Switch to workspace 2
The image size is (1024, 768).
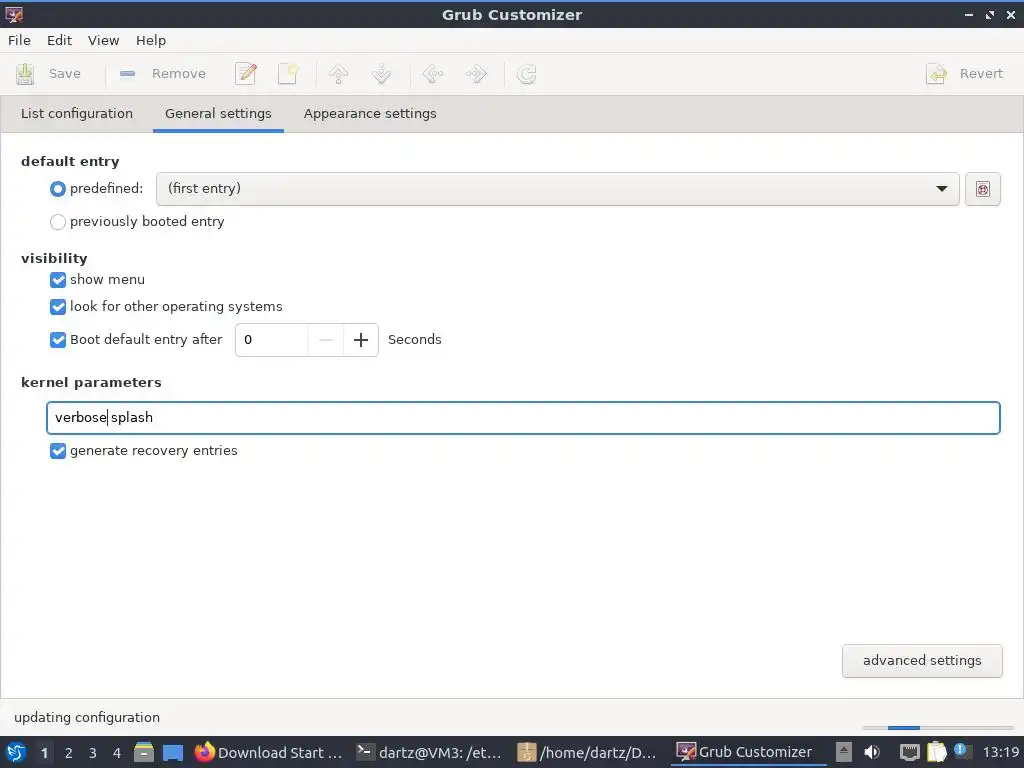point(68,753)
